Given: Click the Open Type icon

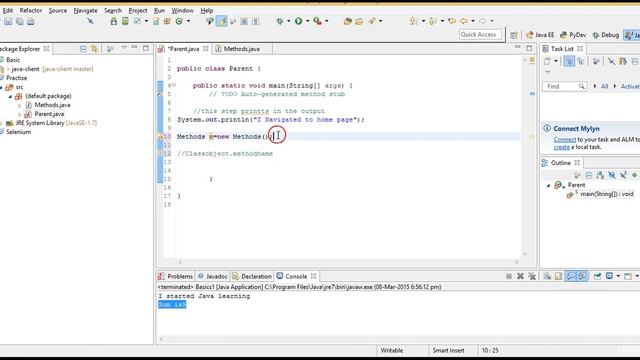Looking at the screenshot, I should tap(347, 21).
